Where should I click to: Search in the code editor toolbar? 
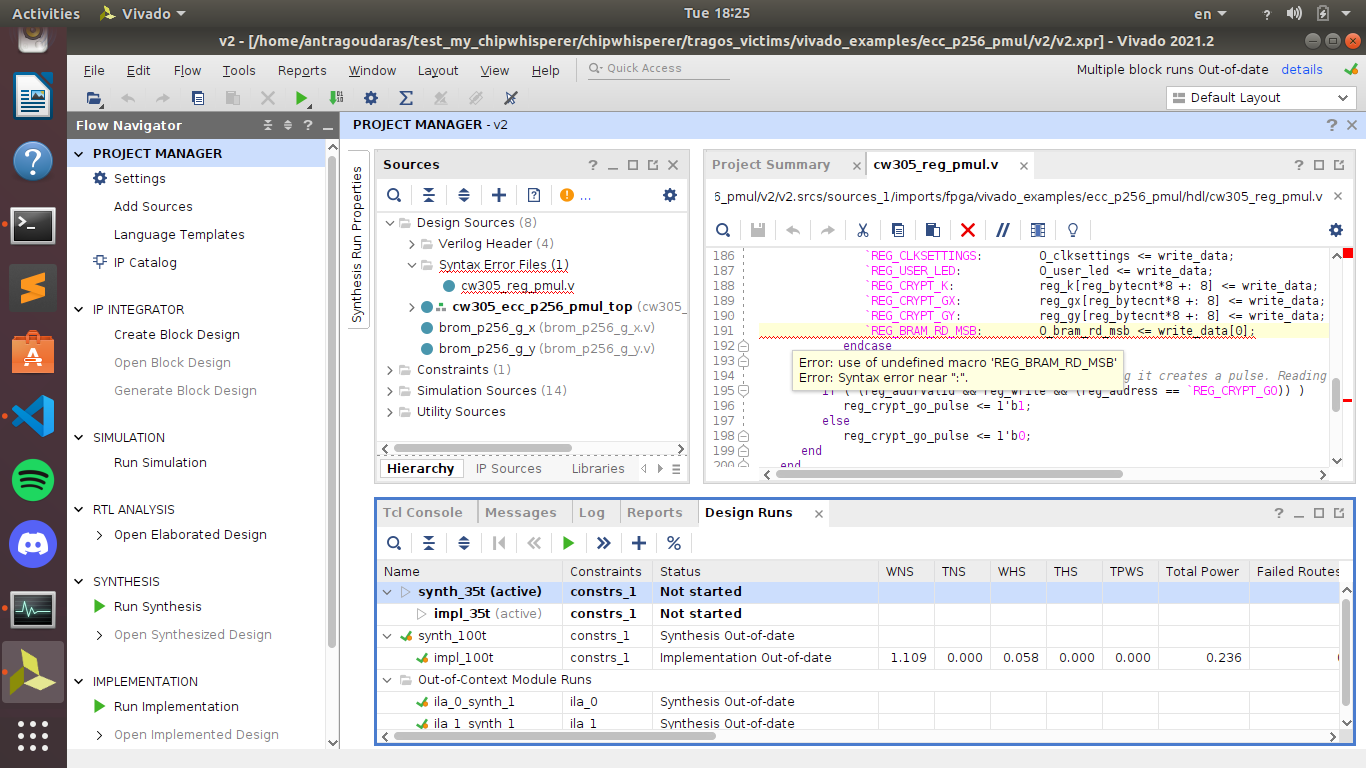pos(723,230)
